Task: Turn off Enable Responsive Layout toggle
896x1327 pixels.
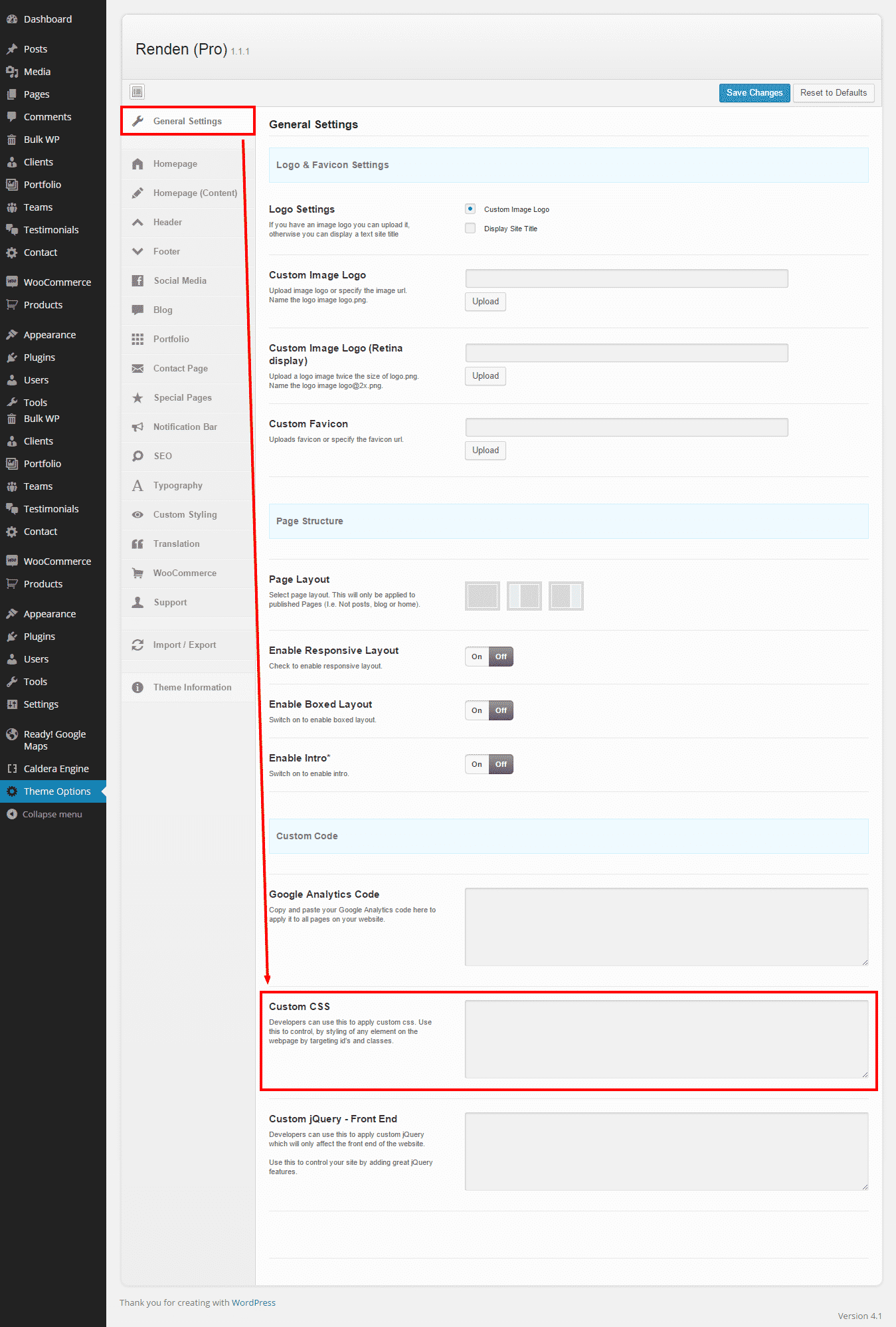Action: coord(501,657)
